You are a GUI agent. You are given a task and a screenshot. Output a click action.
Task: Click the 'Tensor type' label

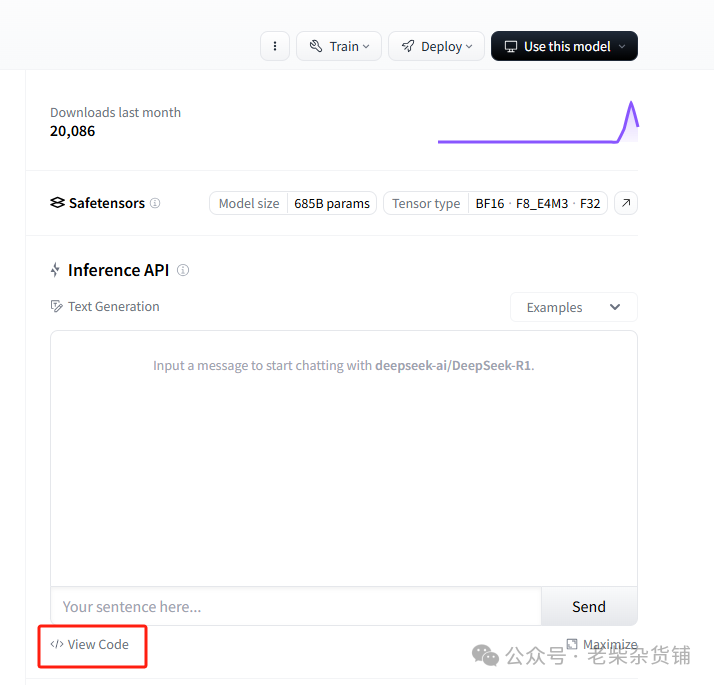point(426,203)
